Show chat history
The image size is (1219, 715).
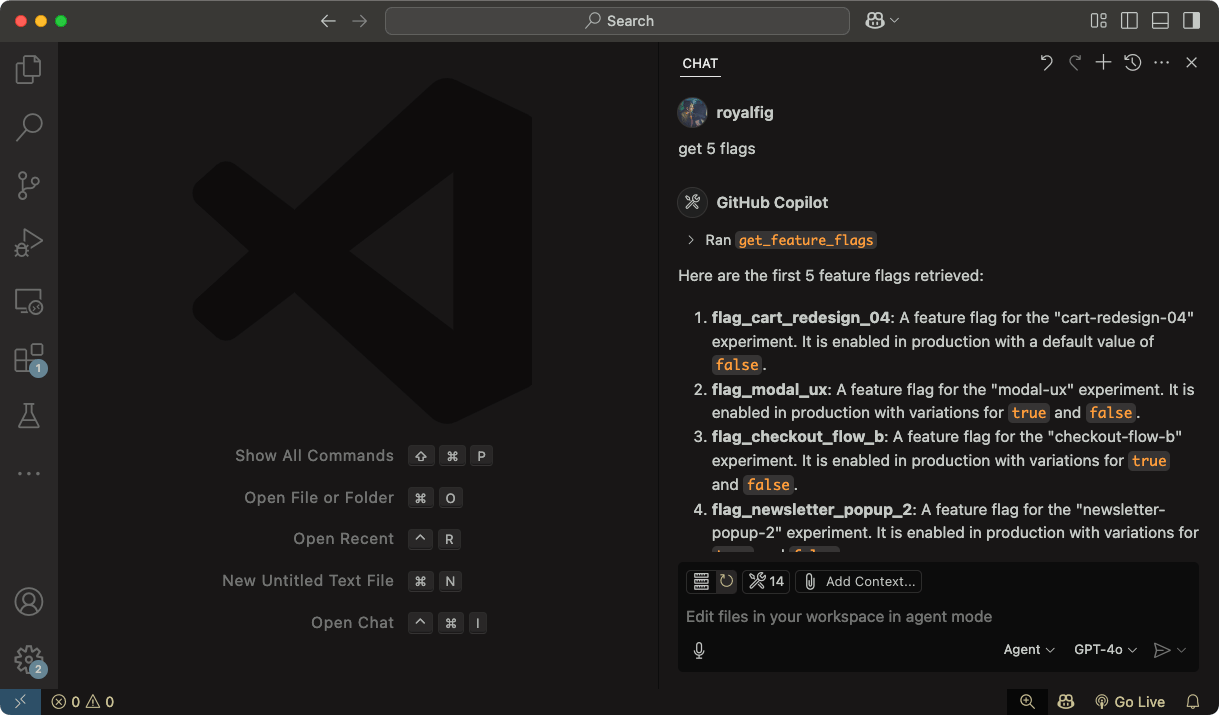tap(1132, 63)
